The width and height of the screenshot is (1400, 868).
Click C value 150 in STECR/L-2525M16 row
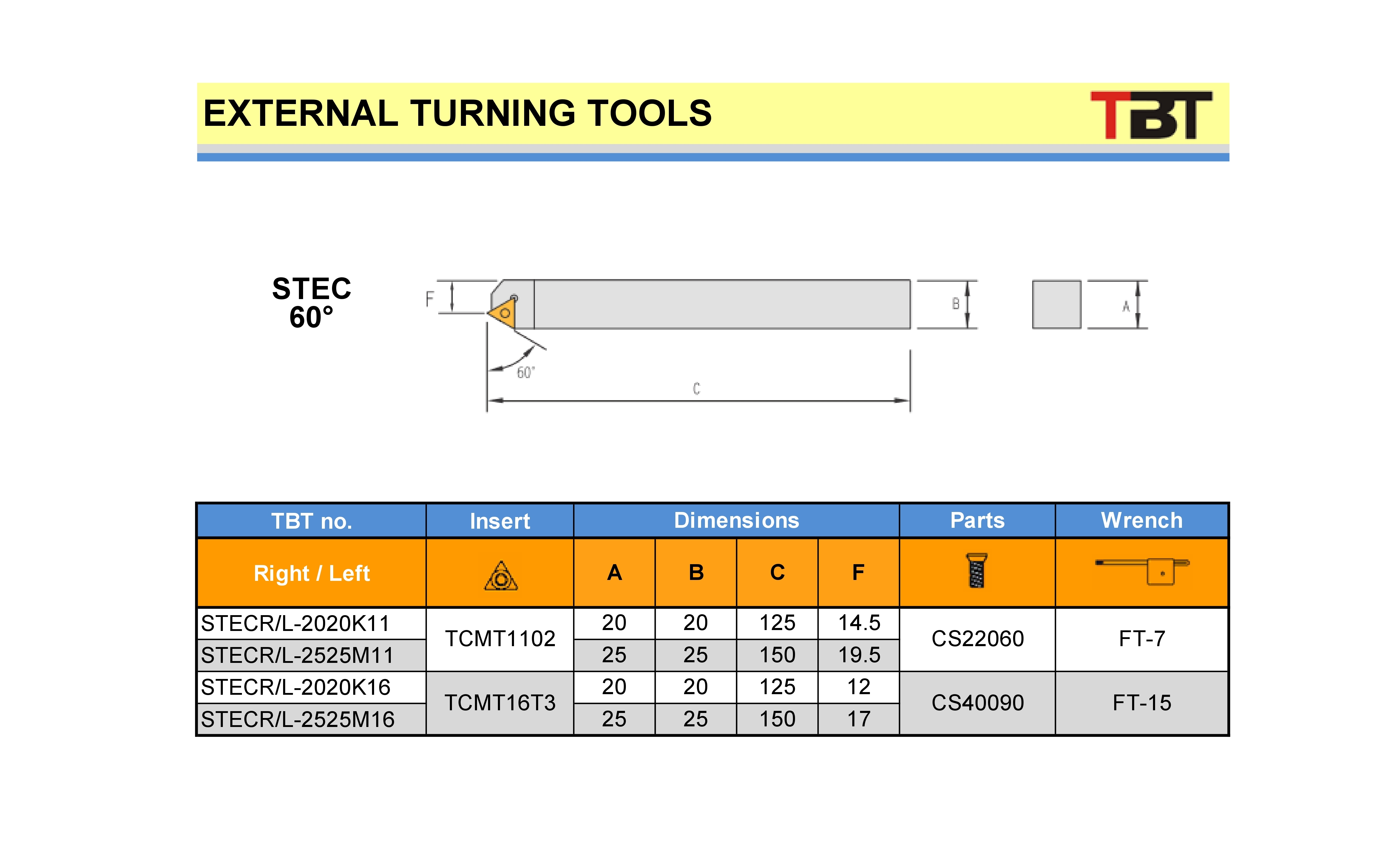pos(777,719)
